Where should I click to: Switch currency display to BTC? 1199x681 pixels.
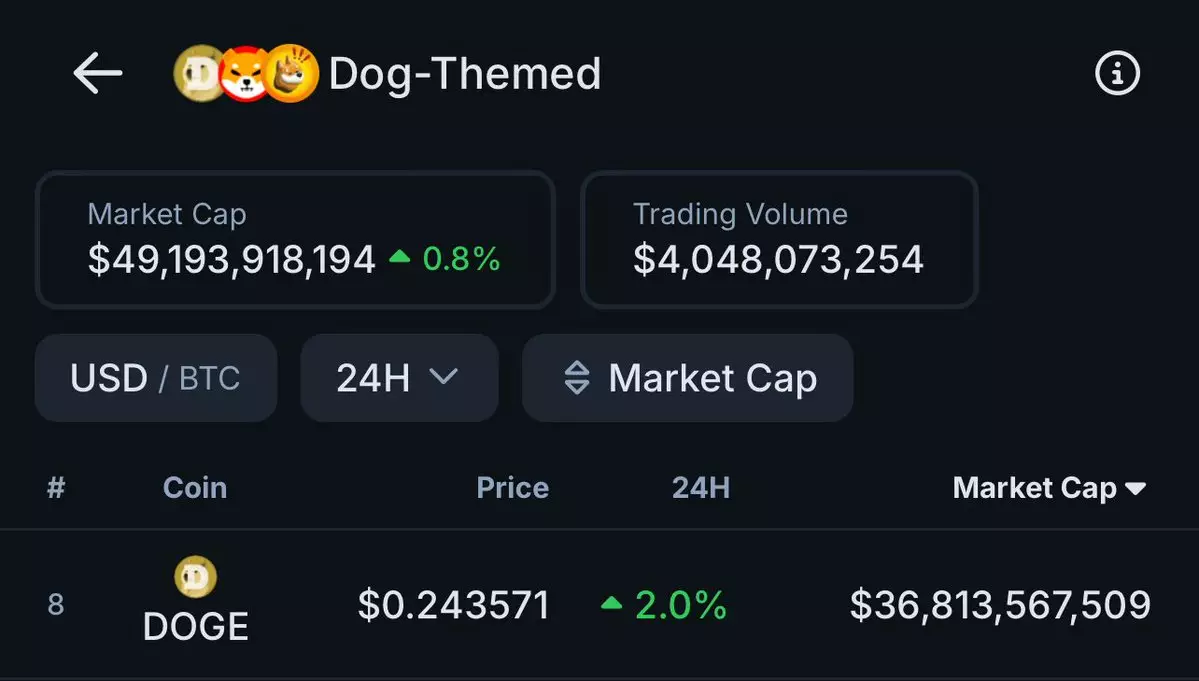click(210, 378)
